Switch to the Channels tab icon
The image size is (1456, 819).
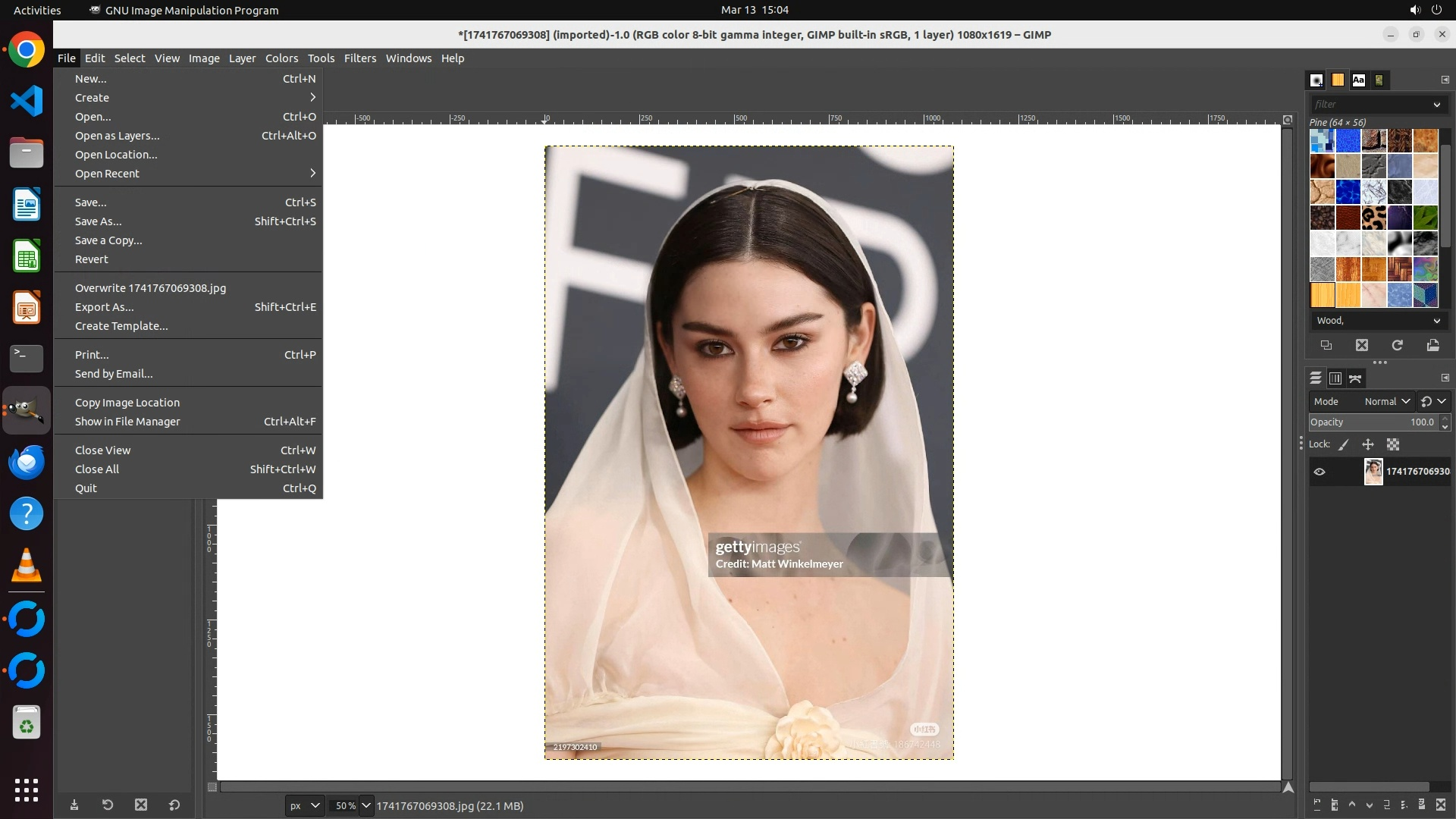tap(1335, 378)
